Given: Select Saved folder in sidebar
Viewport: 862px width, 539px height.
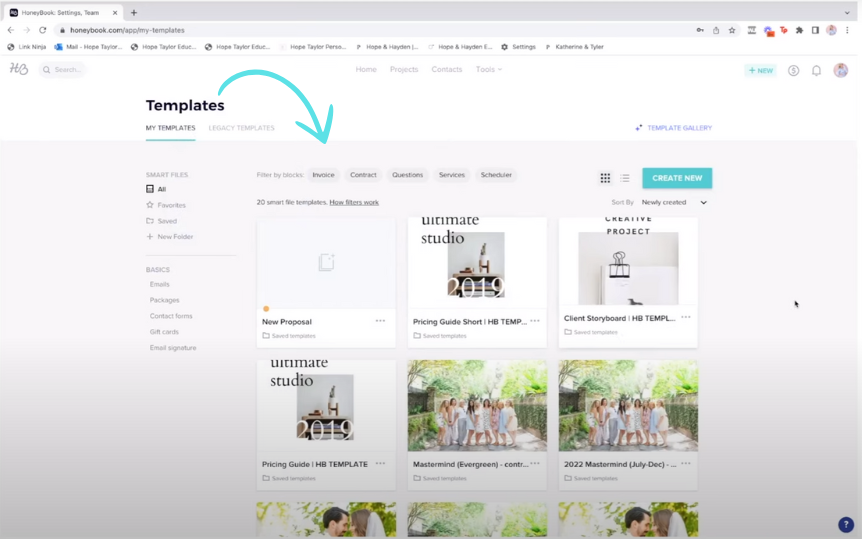Looking at the screenshot, I should coord(162,221).
